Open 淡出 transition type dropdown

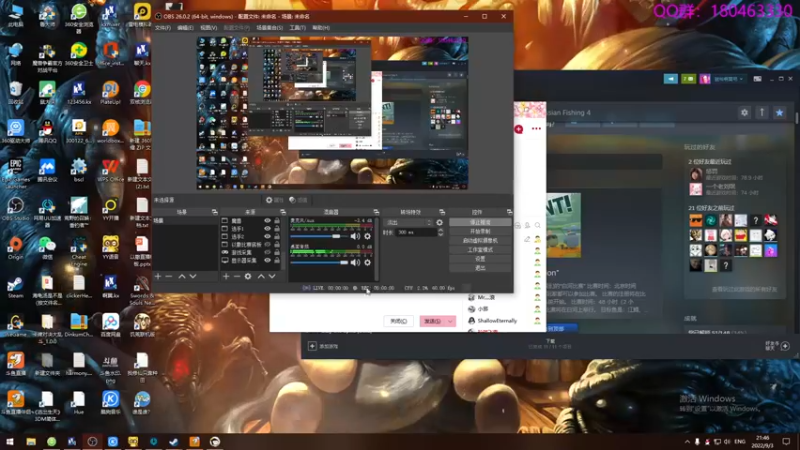409,222
